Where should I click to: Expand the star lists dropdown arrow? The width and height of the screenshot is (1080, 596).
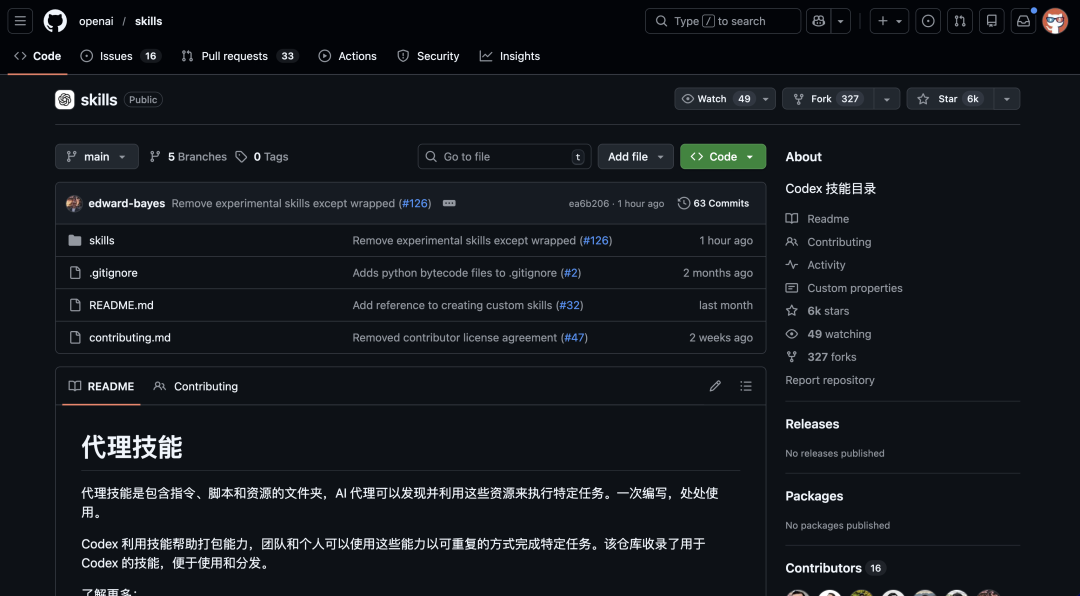point(1006,99)
